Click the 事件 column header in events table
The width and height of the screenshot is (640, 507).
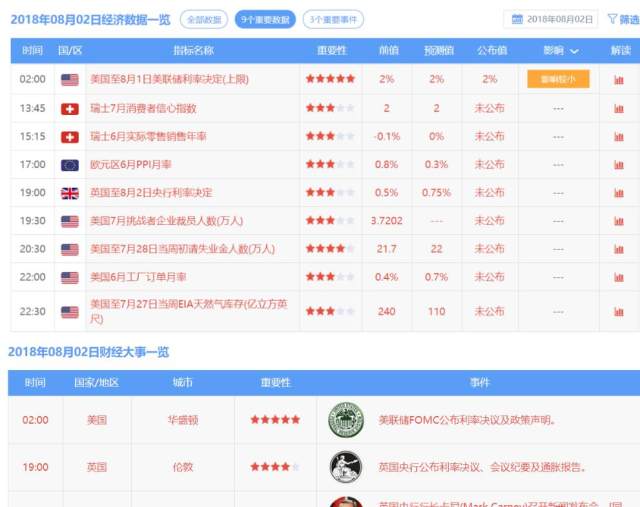click(x=479, y=383)
